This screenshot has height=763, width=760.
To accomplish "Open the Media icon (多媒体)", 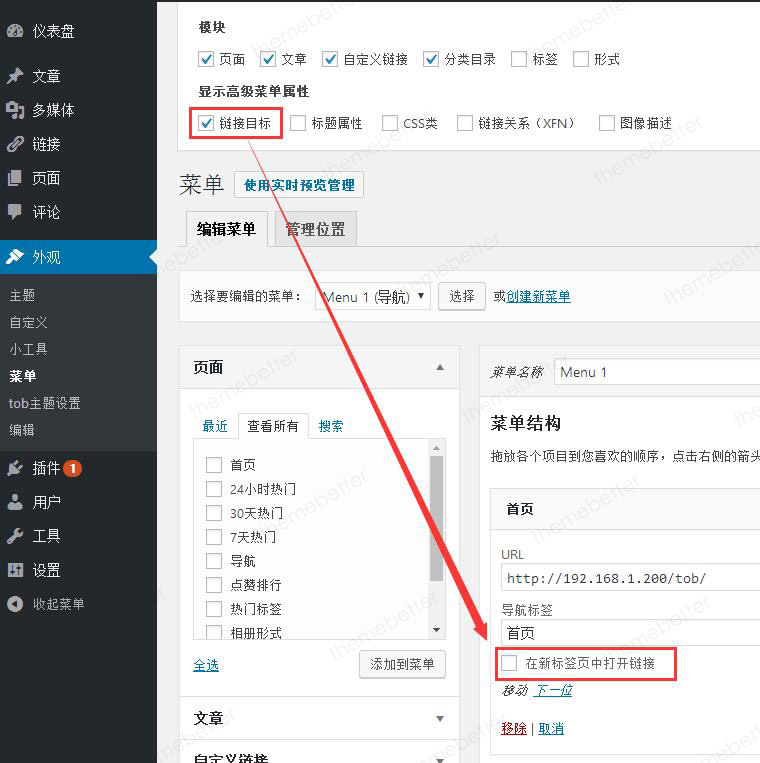I will point(15,110).
